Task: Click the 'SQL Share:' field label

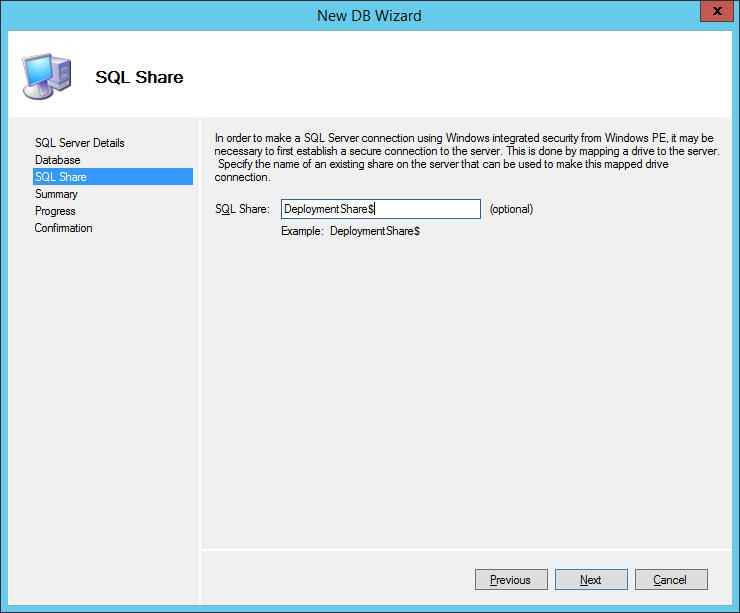Action: tap(242, 209)
